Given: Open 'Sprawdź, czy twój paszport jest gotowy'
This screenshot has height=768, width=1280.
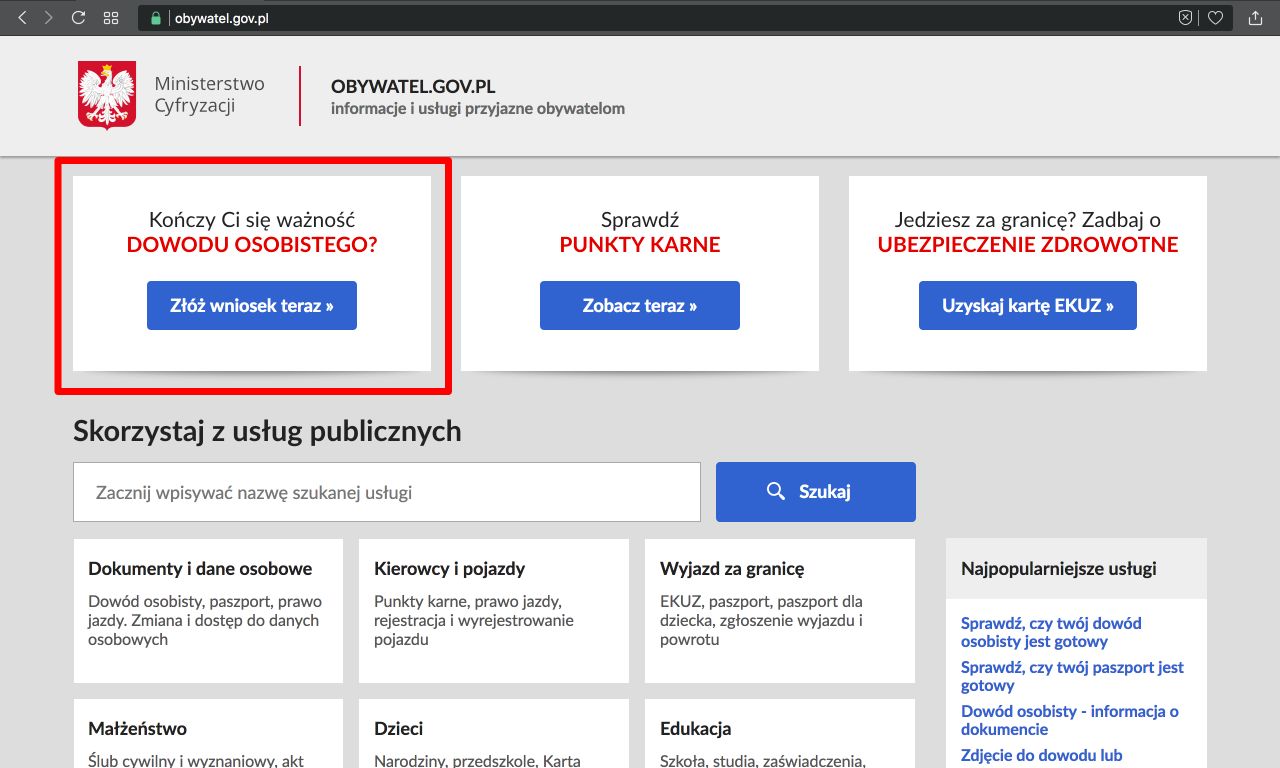Looking at the screenshot, I should (x=1072, y=676).
